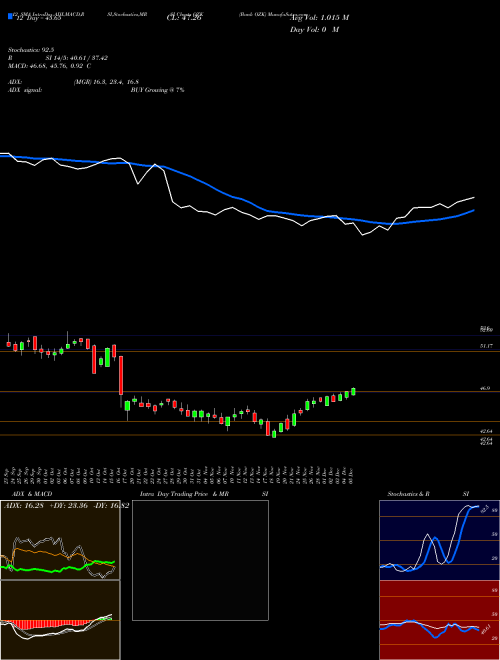Click the 51.17 price level label
This screenshot has height=660, width=500.
pyautogui.click(x=486, y=346)
